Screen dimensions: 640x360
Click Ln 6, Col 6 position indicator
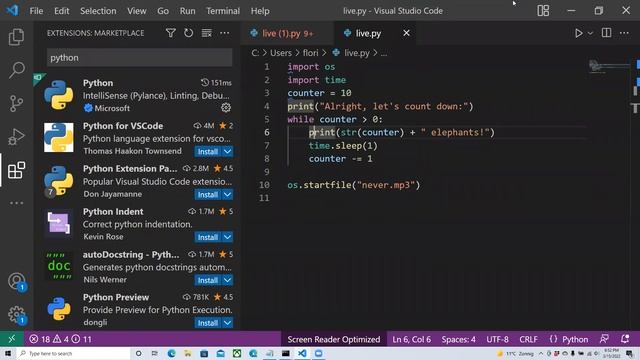411,339
